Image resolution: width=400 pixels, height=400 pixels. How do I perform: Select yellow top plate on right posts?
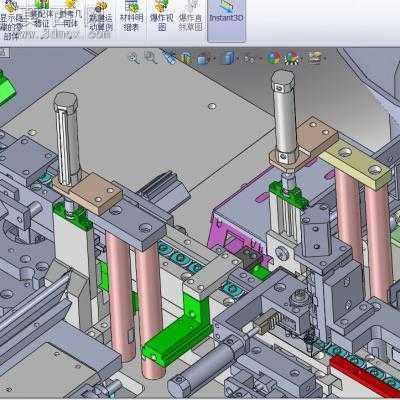(x=356, y=163)
